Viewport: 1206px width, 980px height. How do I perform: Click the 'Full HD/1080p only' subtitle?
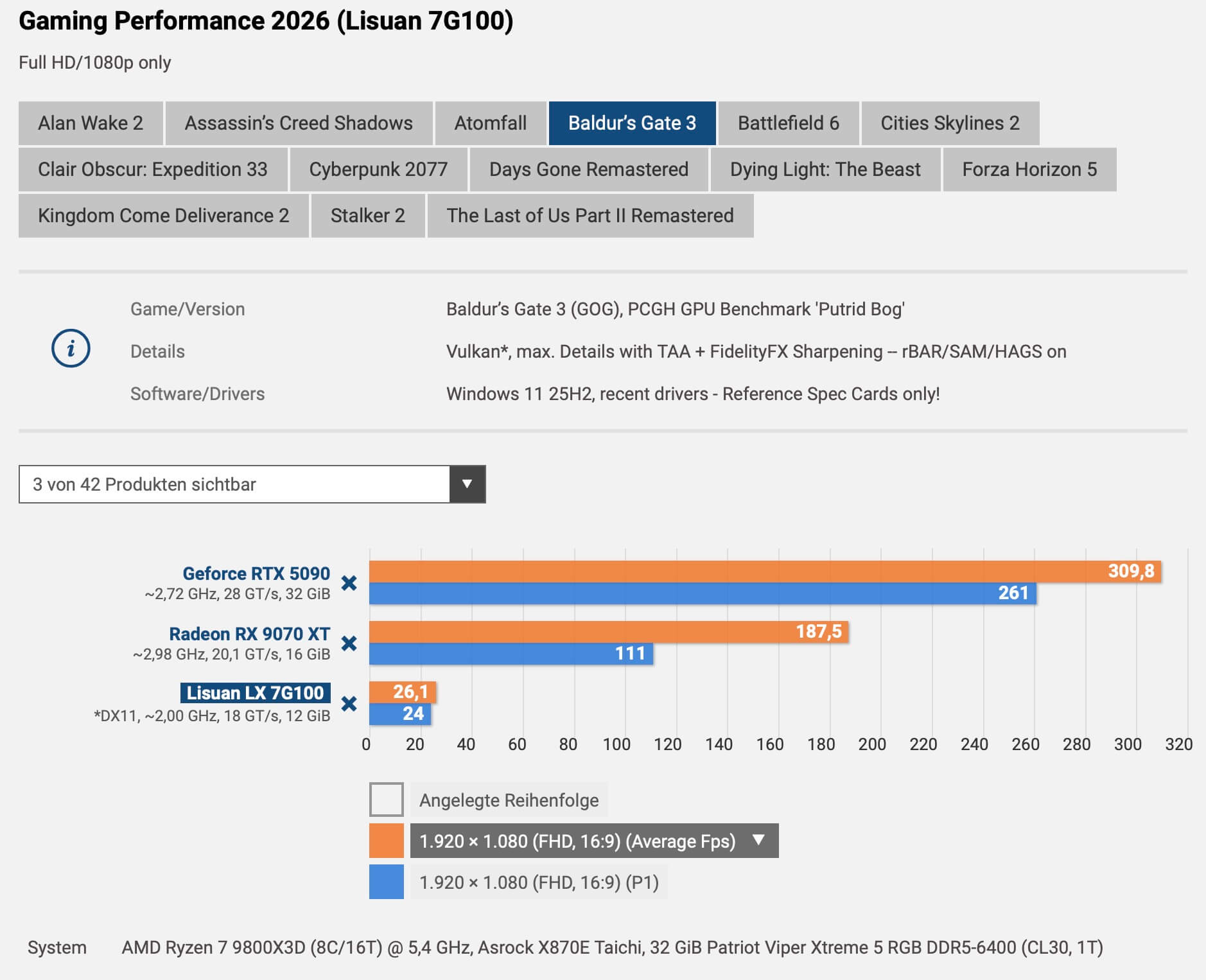[95, 63]
